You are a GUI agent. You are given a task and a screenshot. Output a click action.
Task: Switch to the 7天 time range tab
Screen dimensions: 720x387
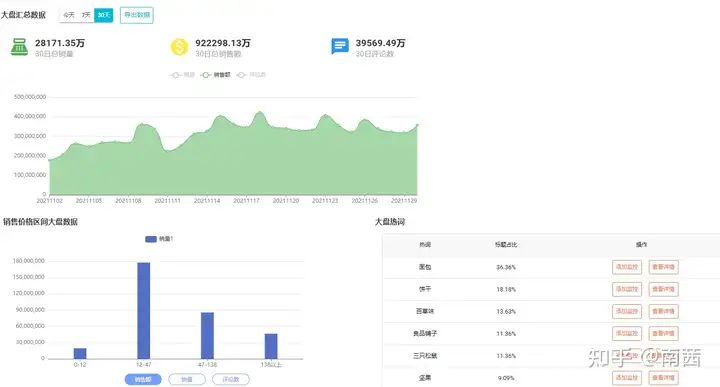86,15
